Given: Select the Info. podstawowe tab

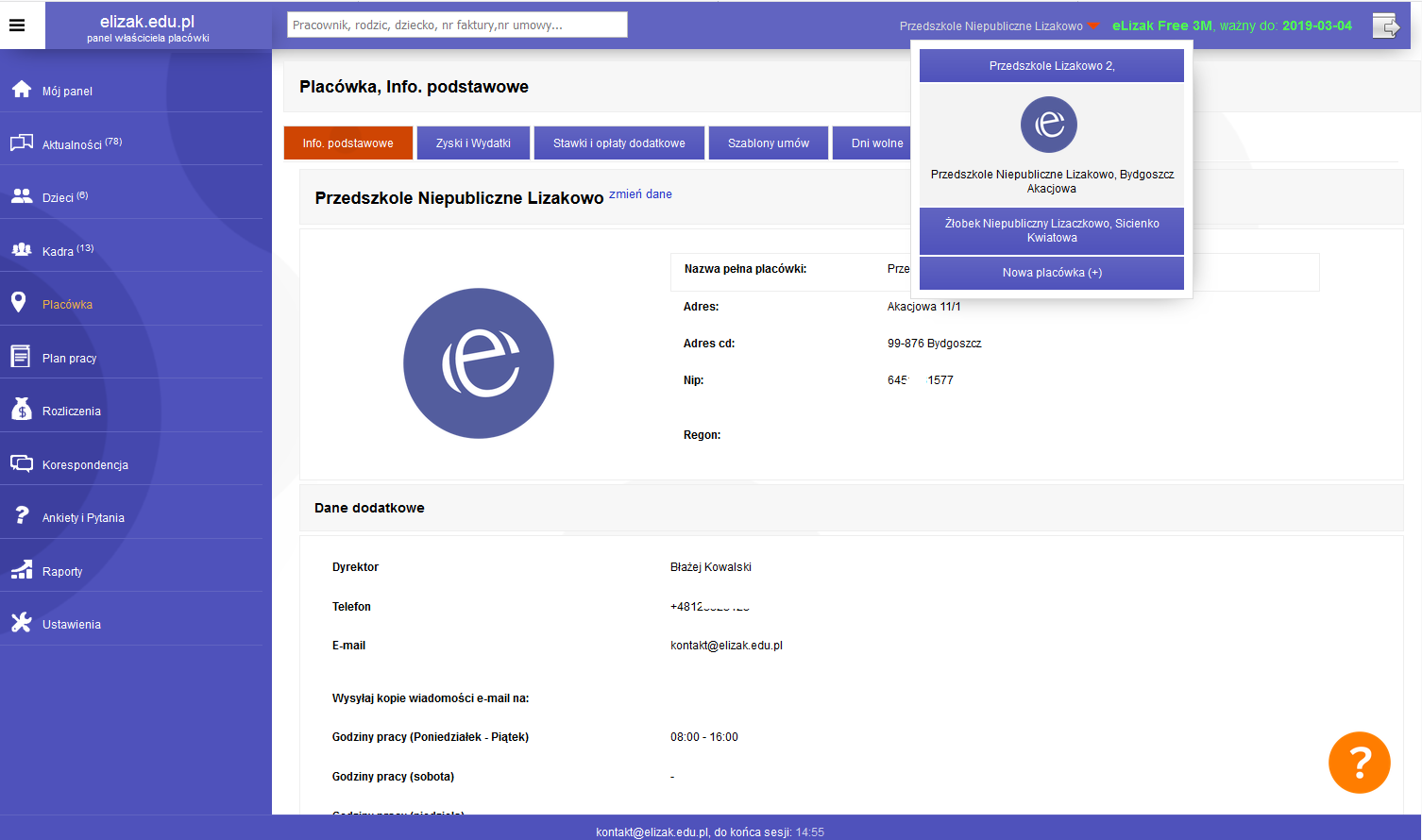Looking at the screenshot, I should 348,143.
